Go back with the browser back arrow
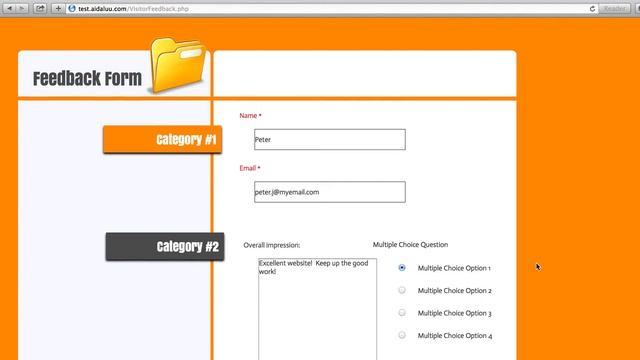This screenshot has width=640, height=360. coord(9,8)
